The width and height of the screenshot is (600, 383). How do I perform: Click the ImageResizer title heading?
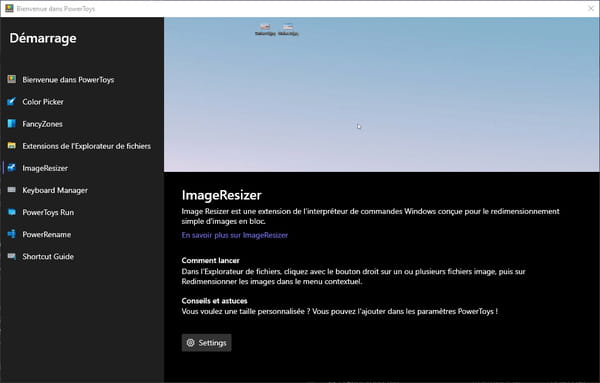[x=222, y=195]
